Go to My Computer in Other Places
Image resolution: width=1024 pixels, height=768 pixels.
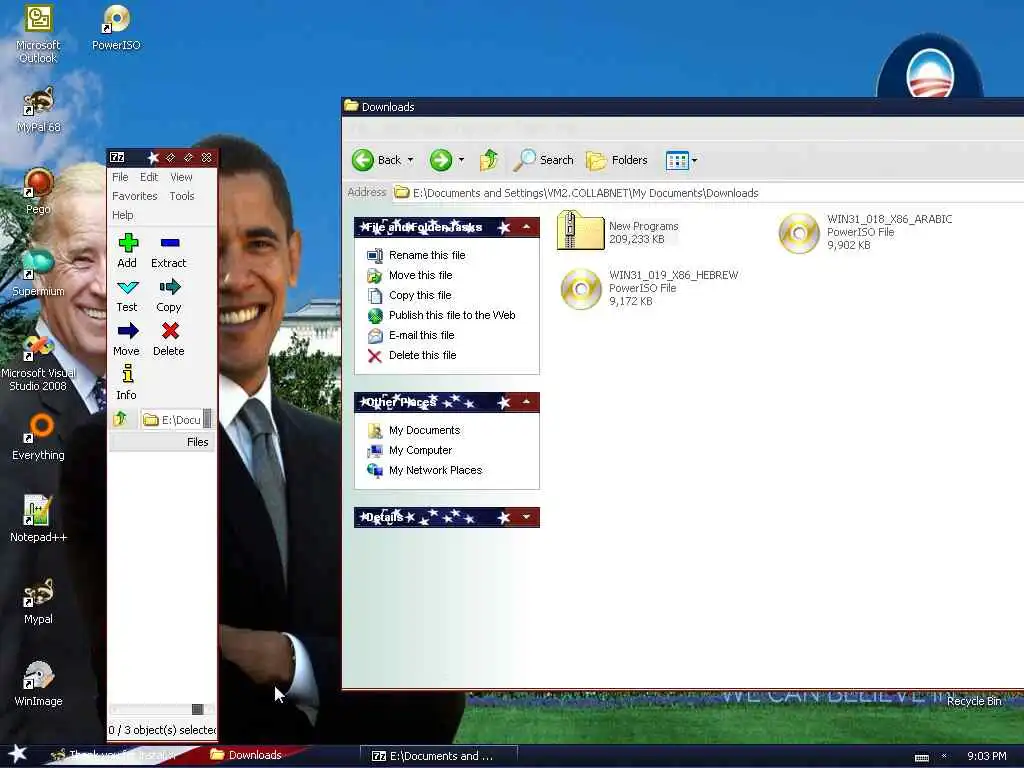click(x=420, y=451)
